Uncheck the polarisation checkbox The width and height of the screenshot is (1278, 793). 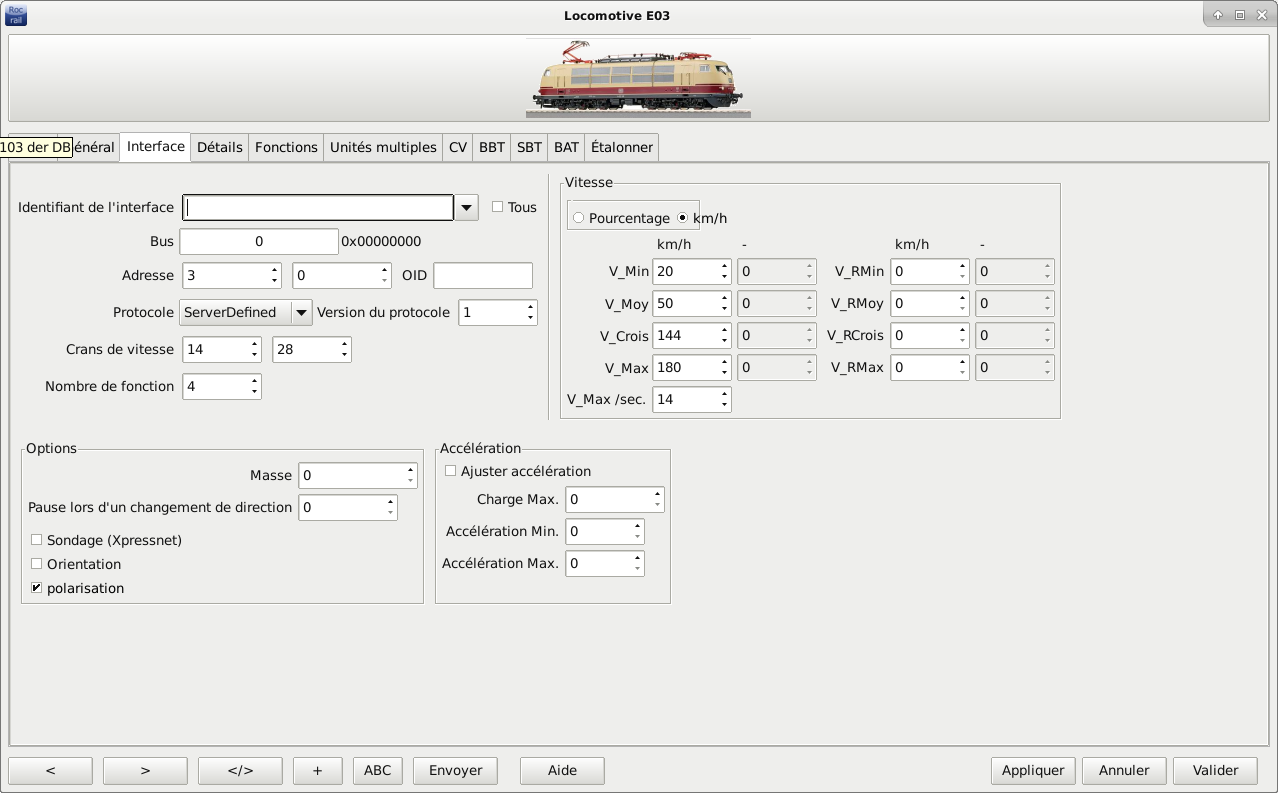[x=37, y=588]
